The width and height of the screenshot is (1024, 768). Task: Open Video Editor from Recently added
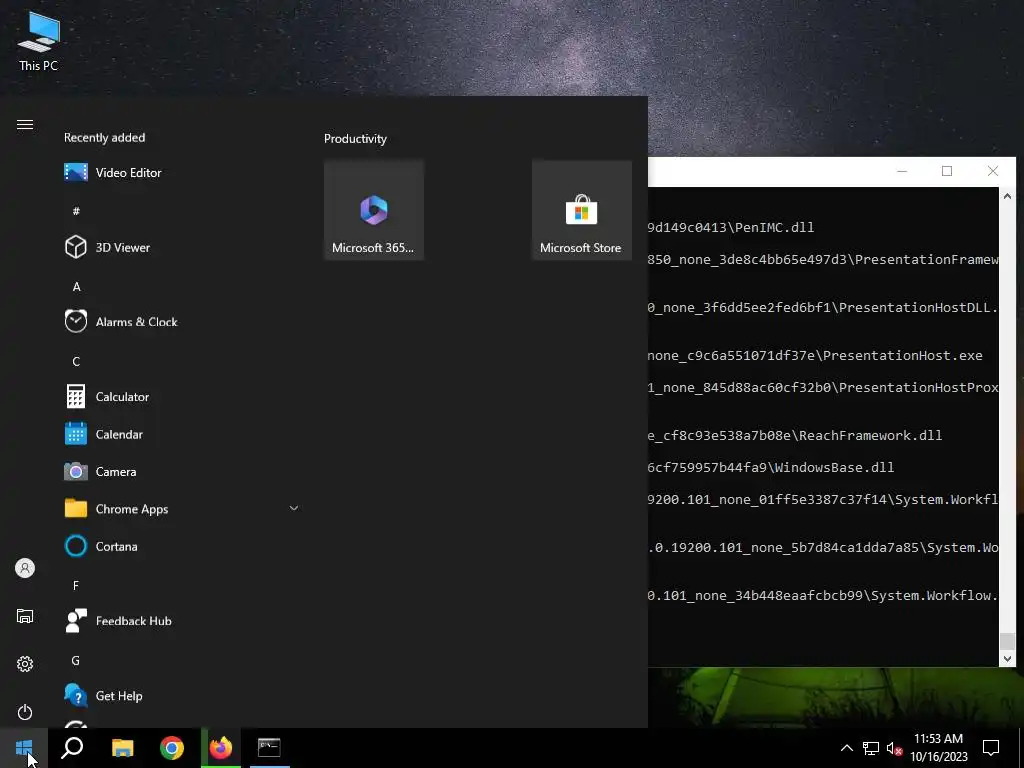point(180,172)
